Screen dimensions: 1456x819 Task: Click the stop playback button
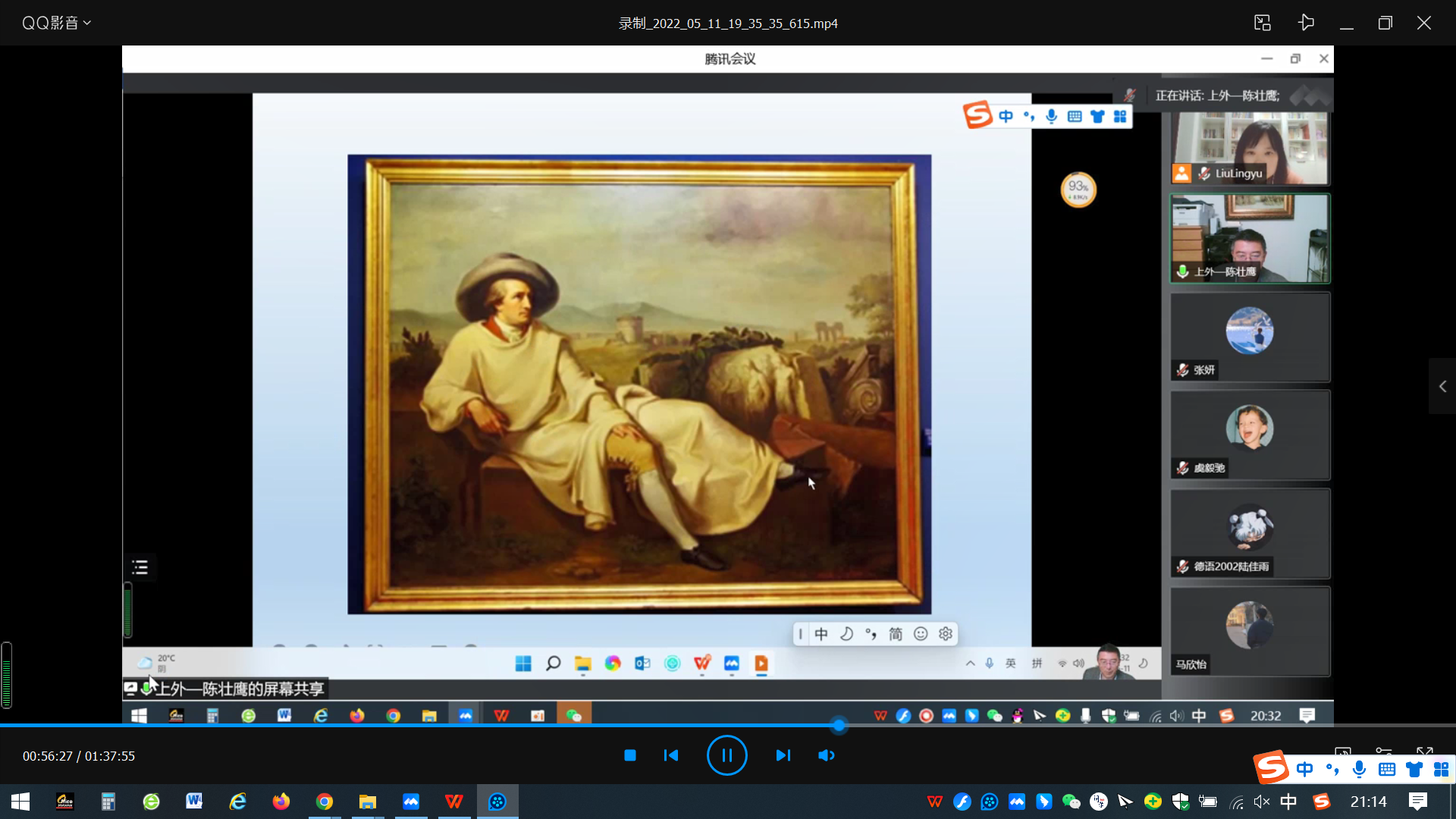(x=629, y=755)
